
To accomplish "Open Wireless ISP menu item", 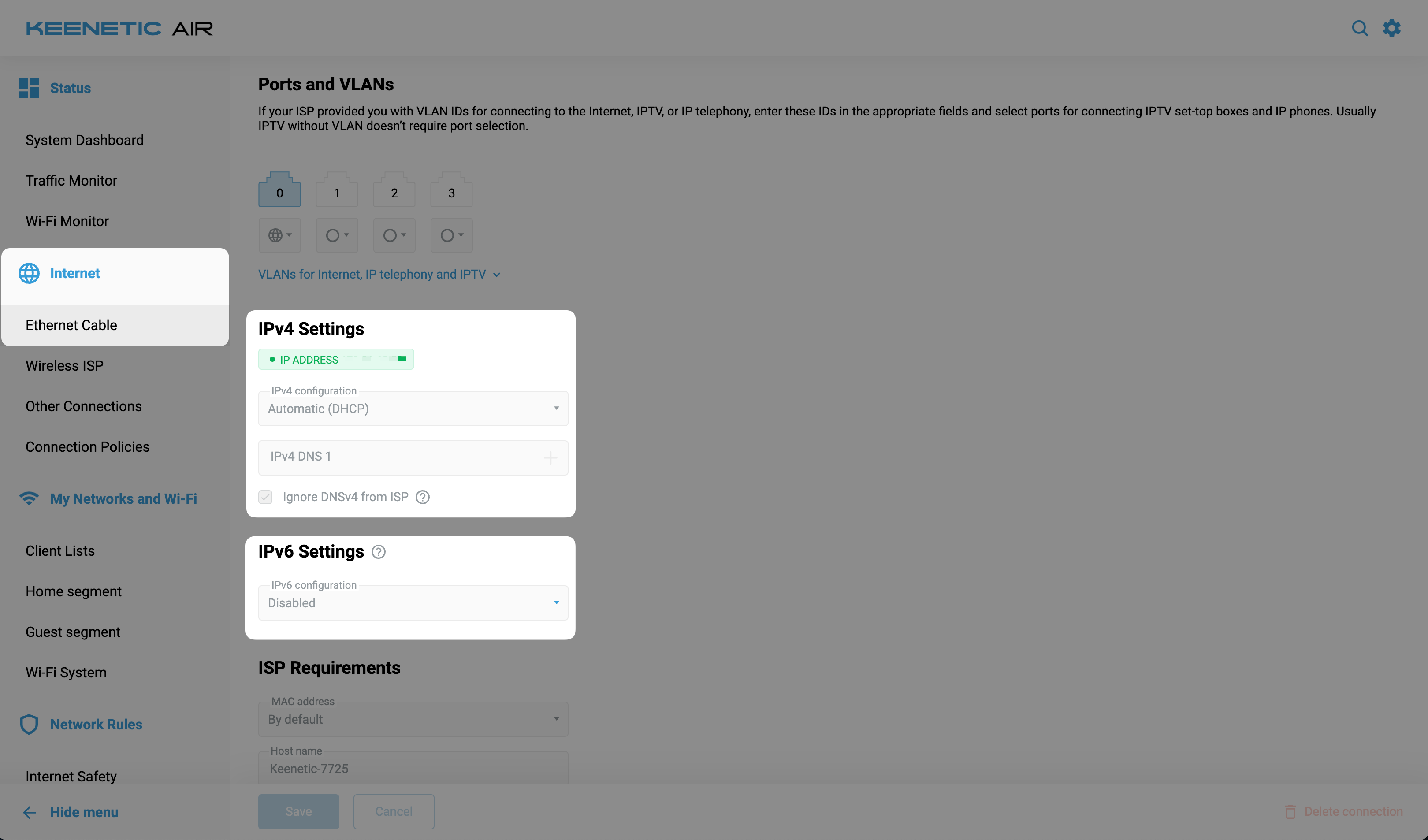I will pos(65,366).
